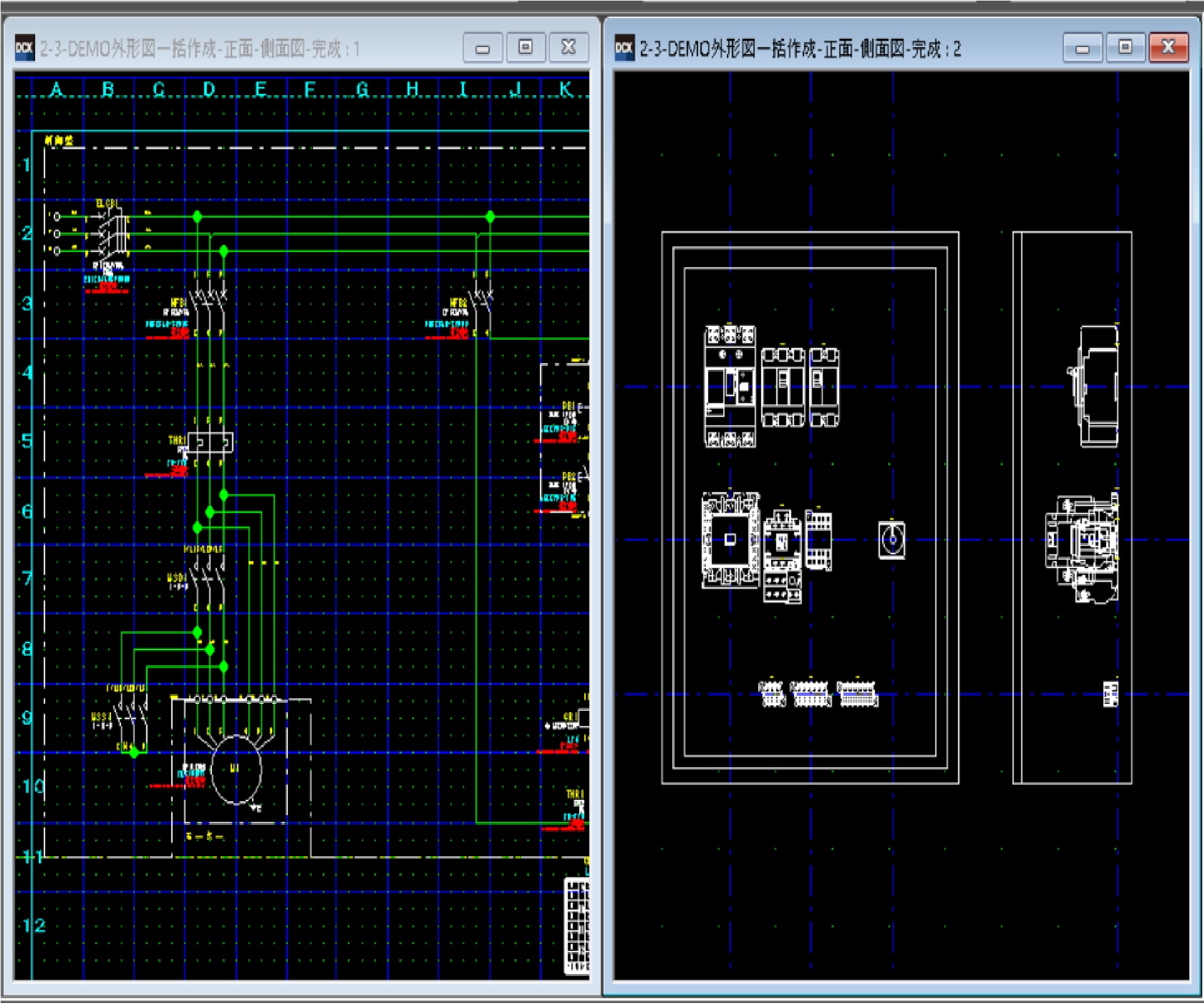Maximize drawing window 1
The height and width of the screenshot is (1003, 1204).
pyautogui.click(x=525, y=48)
